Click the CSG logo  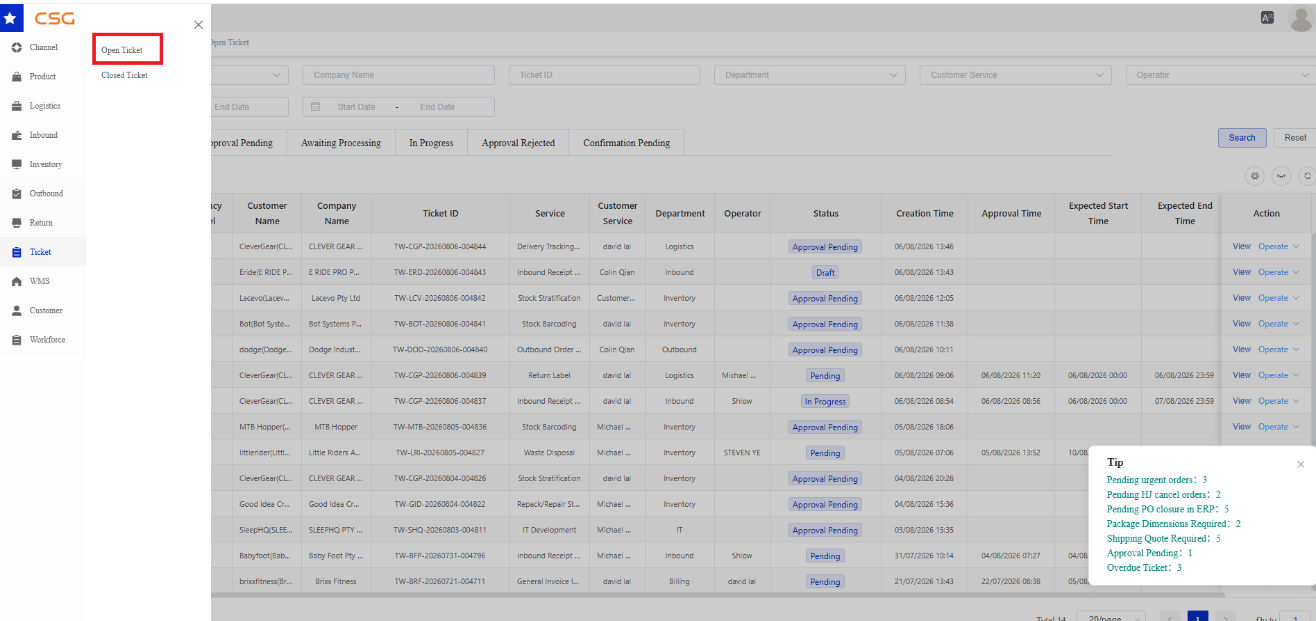pos(54,18)
